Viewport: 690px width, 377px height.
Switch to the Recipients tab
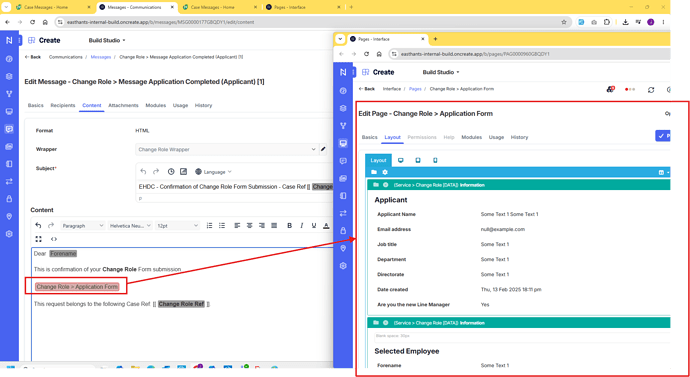click(x=62, y=106)
